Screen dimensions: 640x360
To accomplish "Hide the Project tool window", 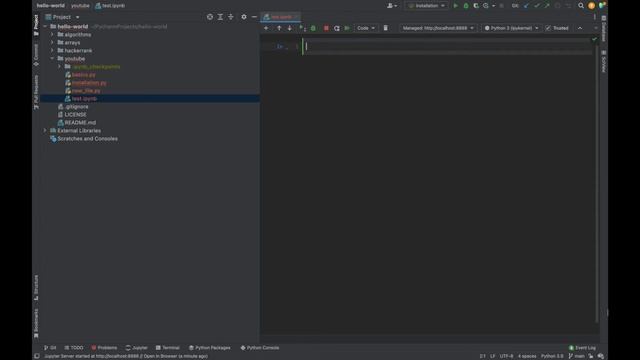I will tap(254, 17).
